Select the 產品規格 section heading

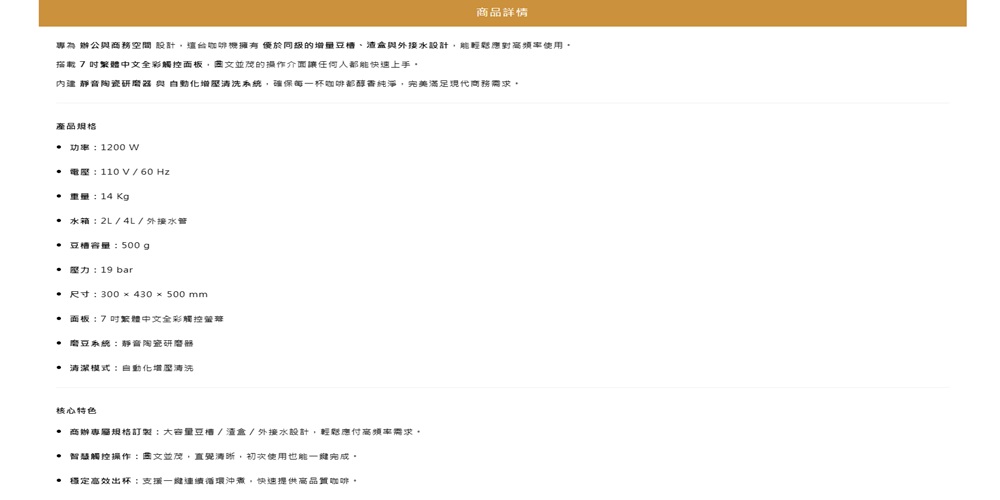point(76,127)
